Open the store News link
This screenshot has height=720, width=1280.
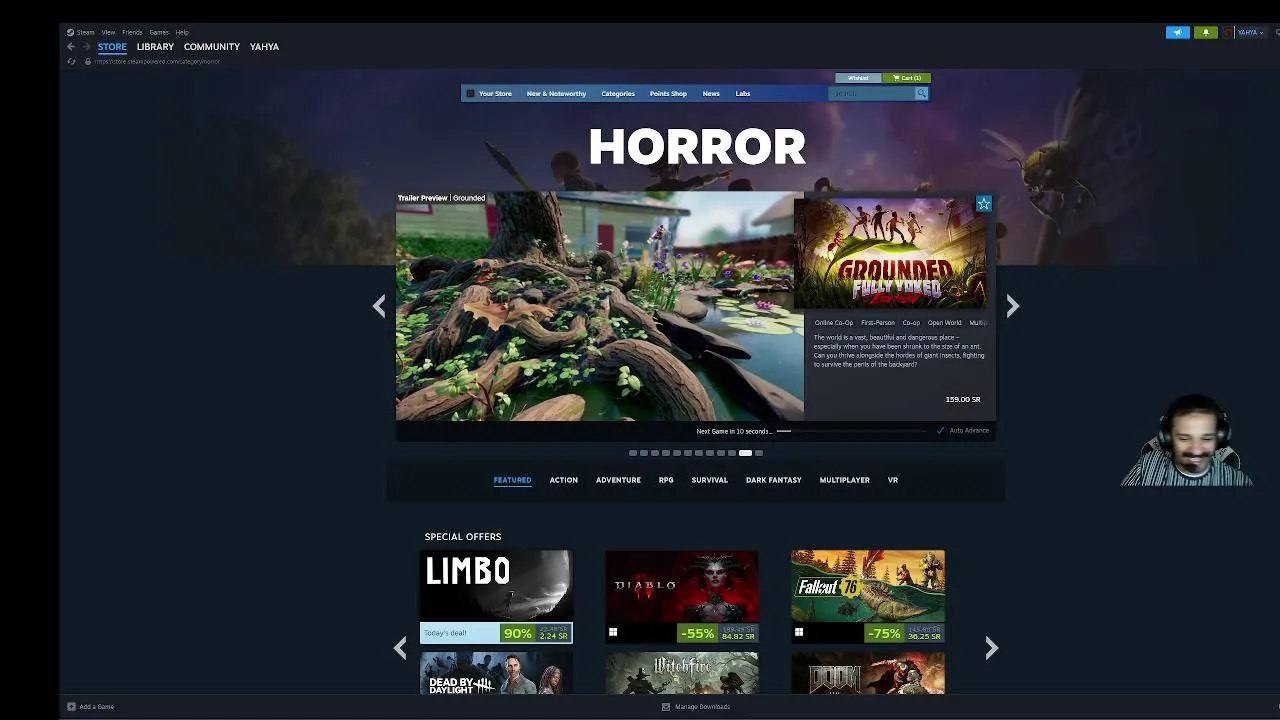click(x=711, y=93)
